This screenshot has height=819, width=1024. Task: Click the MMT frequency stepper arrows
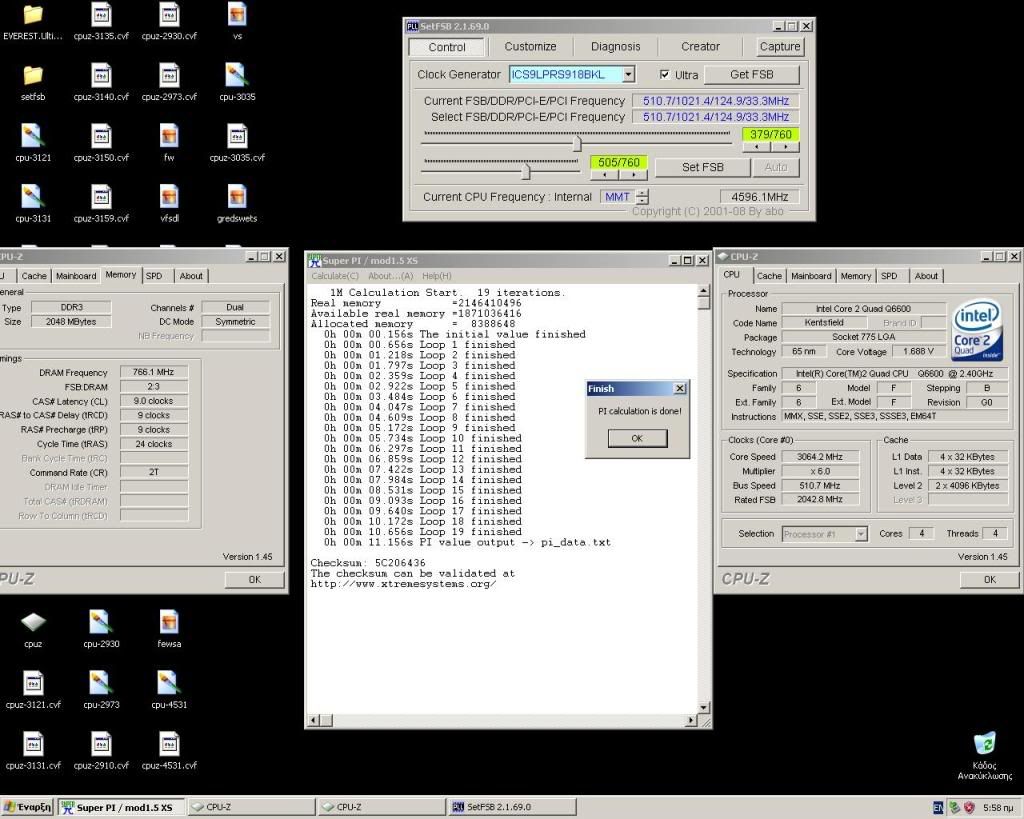coord(643,197)
